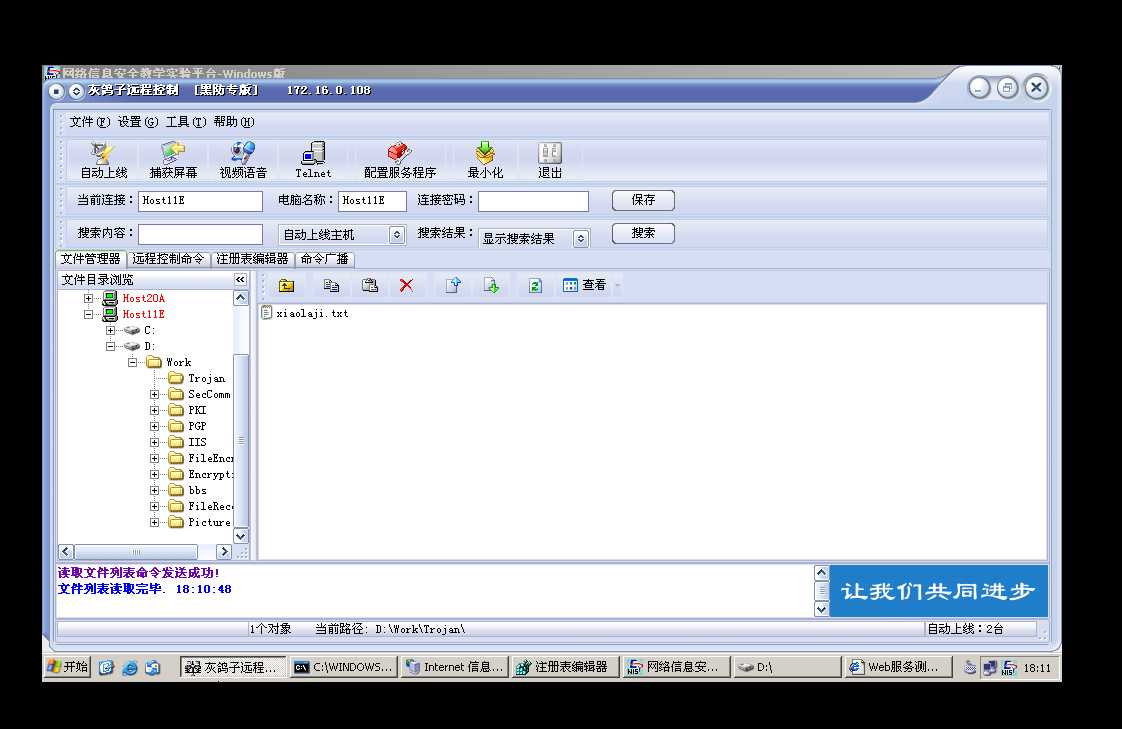Screen dimensions: 1122x729
Task: Click tree scrollbar down arrow
Action: pos(240,536)
